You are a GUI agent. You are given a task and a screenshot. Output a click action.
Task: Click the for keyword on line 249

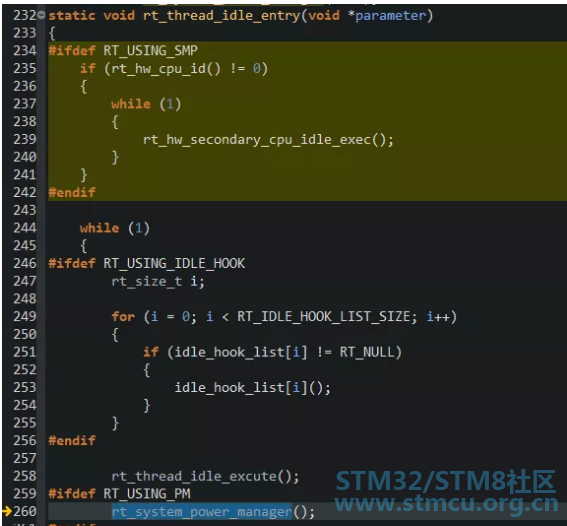[123, 317]
